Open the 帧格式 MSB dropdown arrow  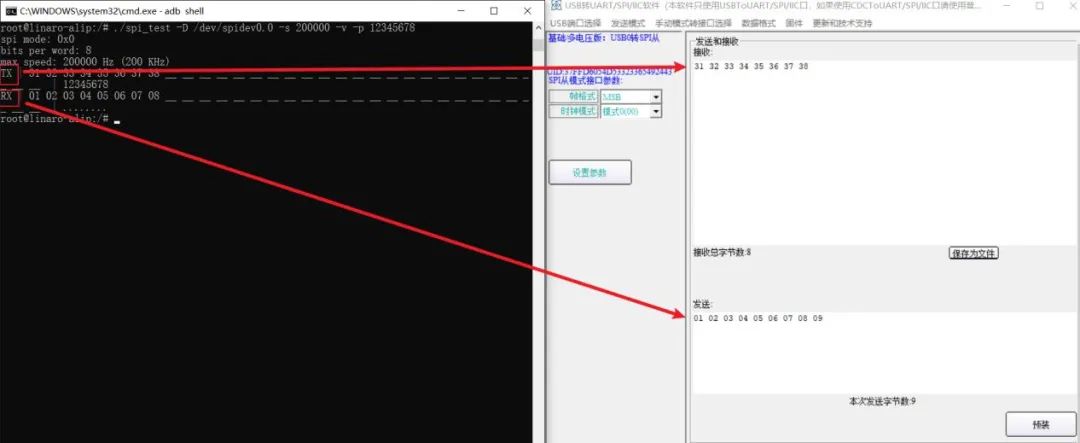(x=656, y=97)
